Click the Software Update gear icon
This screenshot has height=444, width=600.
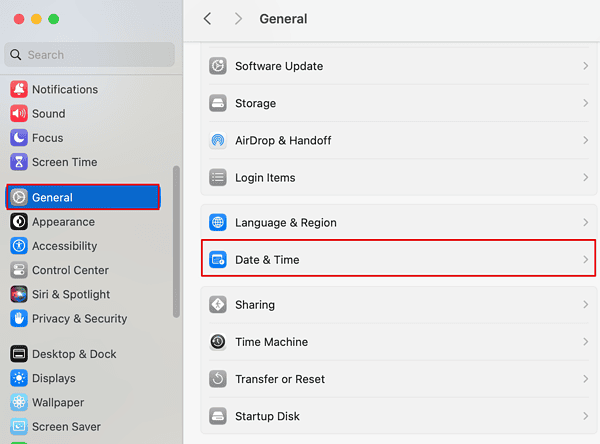(x=218, y=66)
